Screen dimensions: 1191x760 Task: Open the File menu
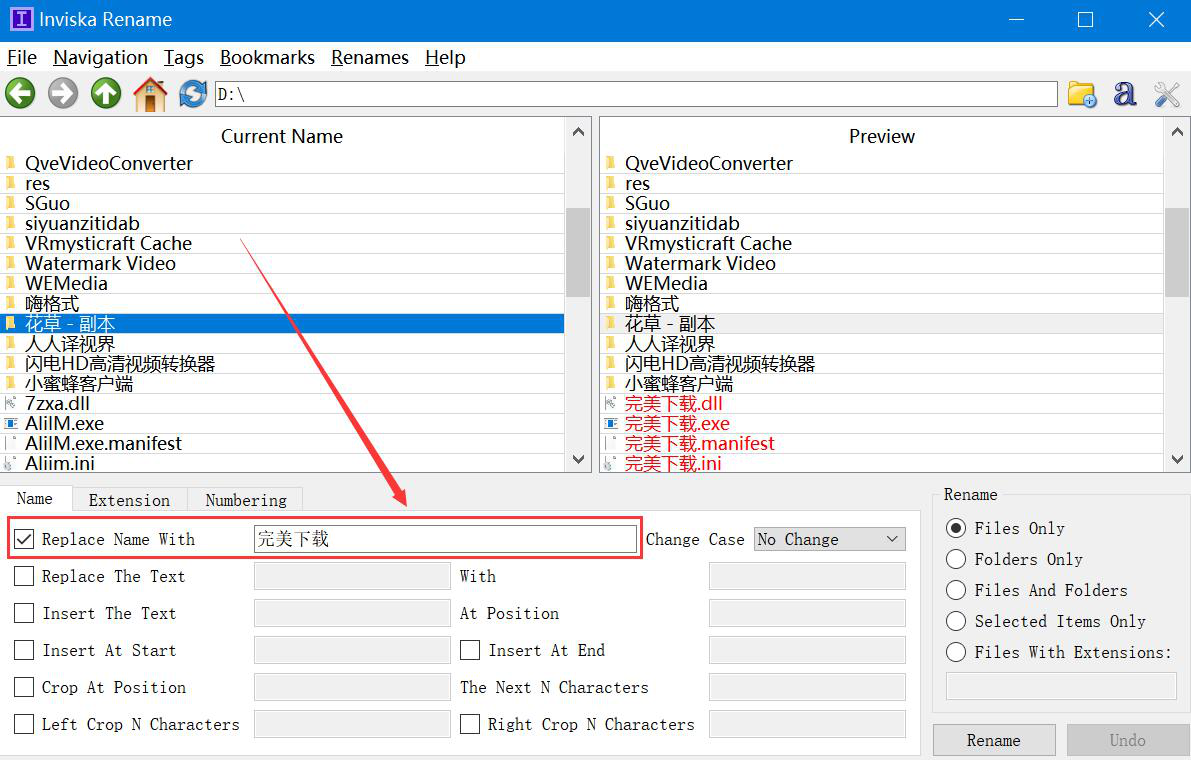coord(22,58)
